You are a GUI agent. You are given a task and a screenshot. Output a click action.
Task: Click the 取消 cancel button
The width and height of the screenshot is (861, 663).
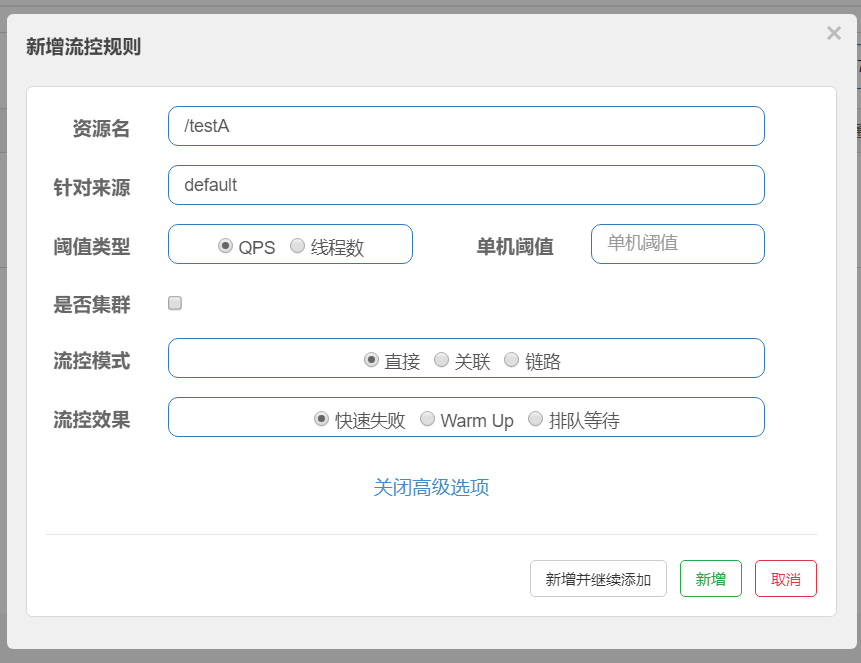(785, 578)
